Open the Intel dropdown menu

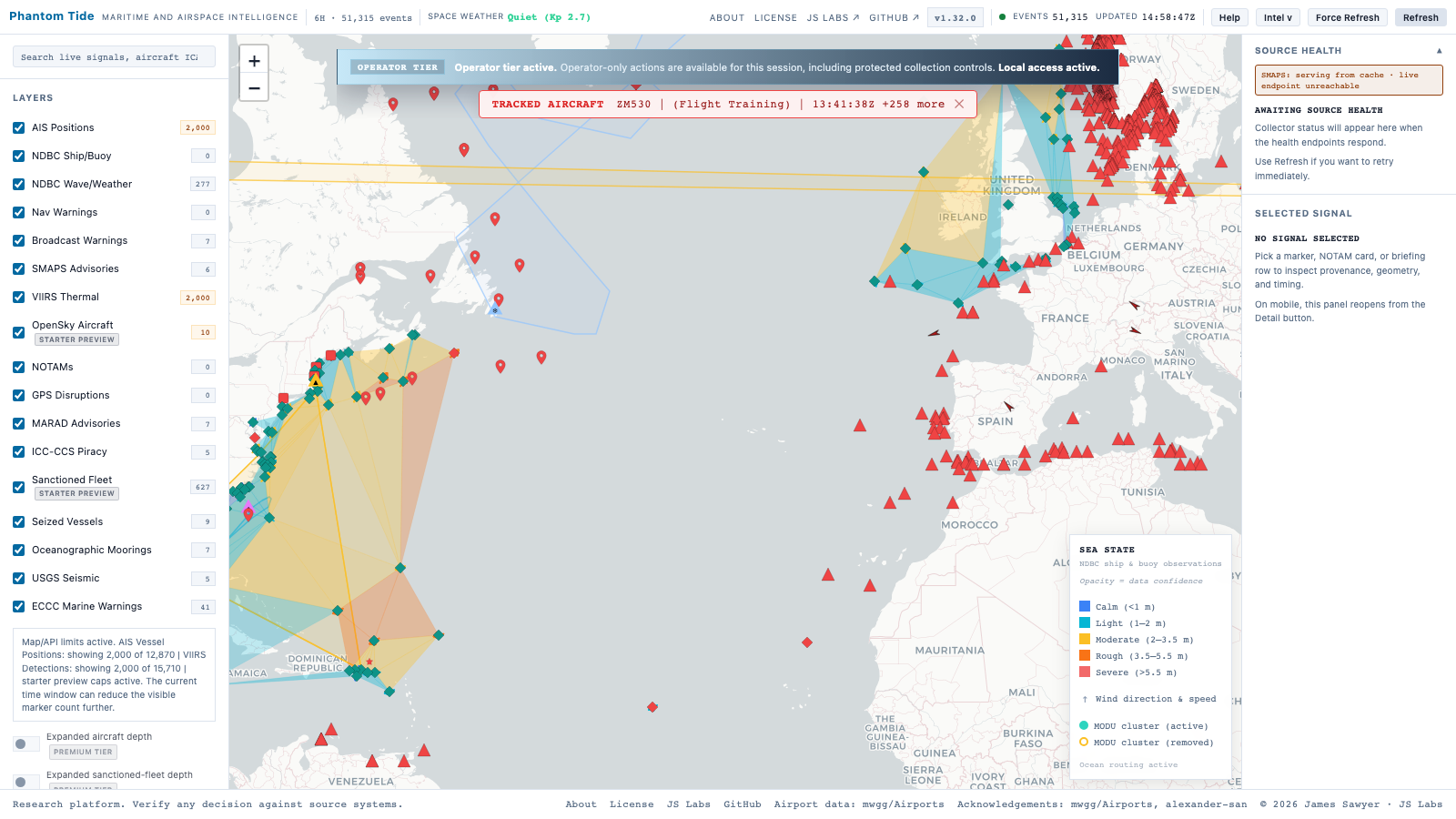(x=1278, y=17)
